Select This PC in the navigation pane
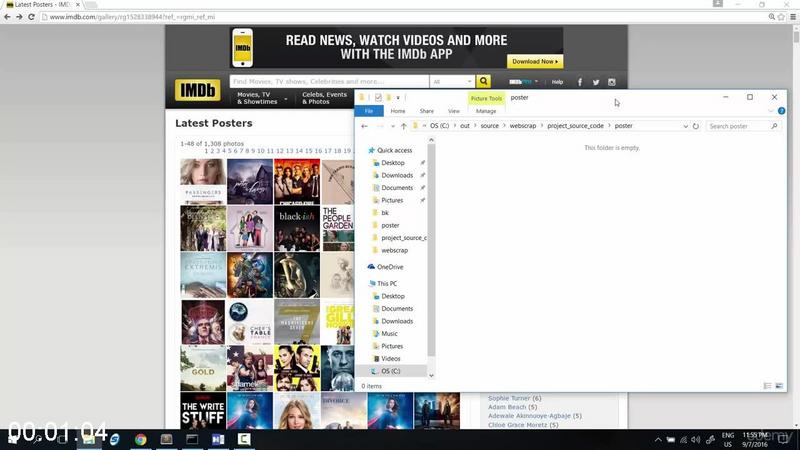This screenshot has height=450, width=800. coord(387,284)
